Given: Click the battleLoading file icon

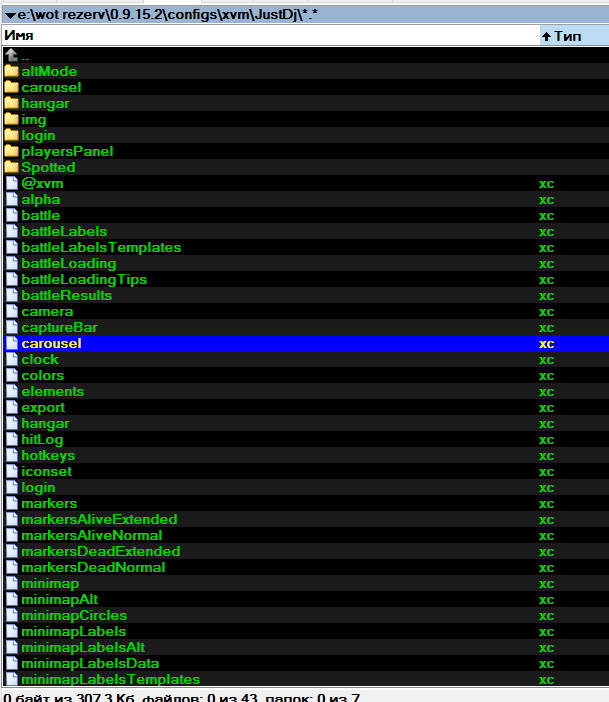Looking at the screenshot, I should coord(12,263).
